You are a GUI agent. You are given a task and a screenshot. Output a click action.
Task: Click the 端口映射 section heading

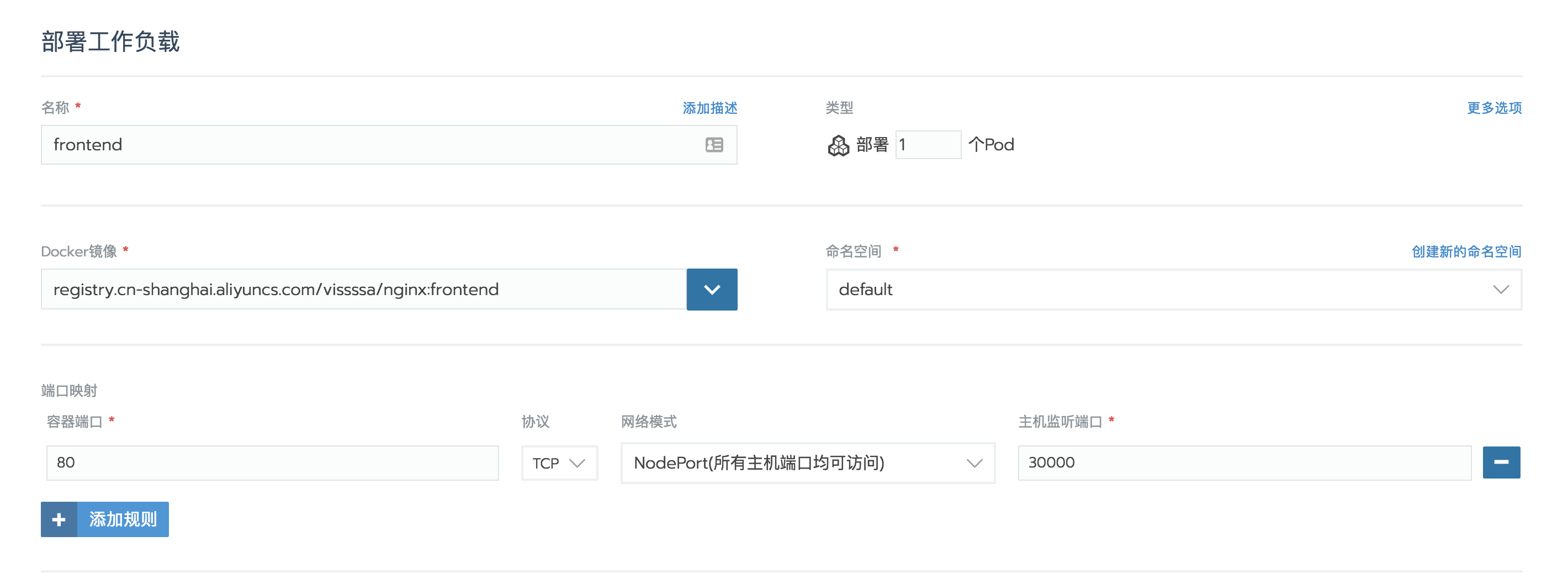69,391
